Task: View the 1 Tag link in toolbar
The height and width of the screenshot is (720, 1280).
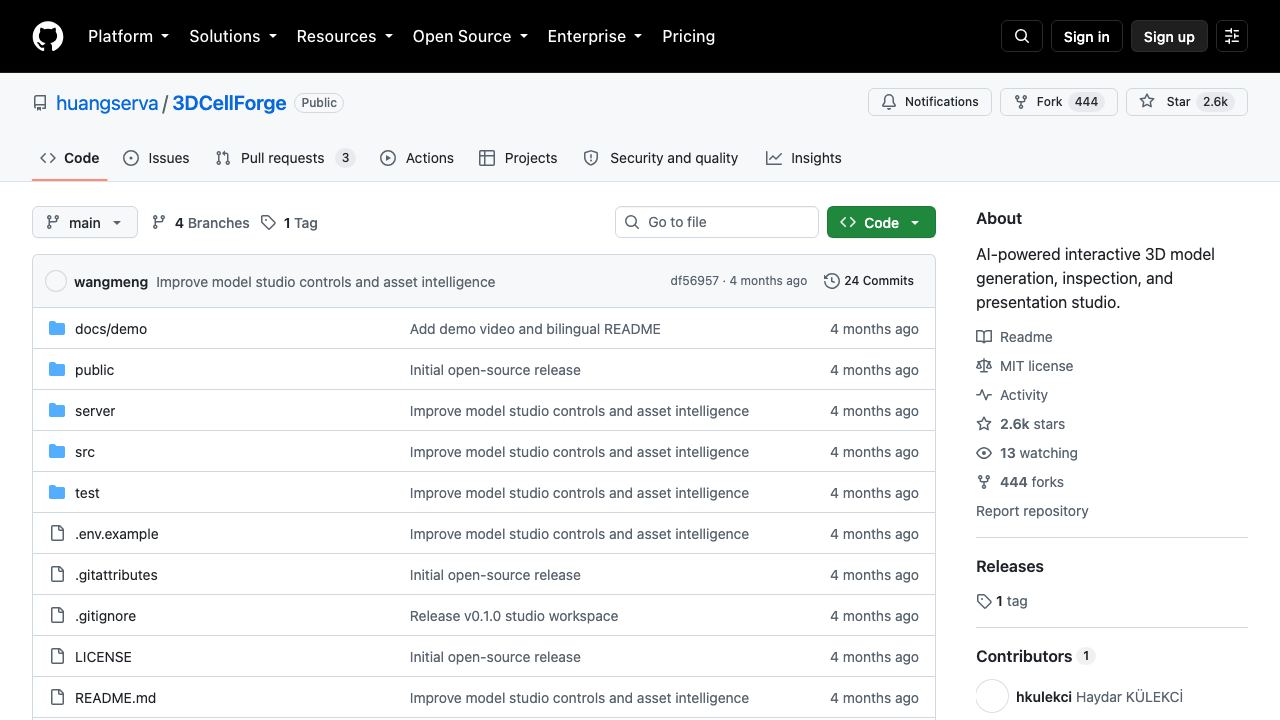Action: 289,222
